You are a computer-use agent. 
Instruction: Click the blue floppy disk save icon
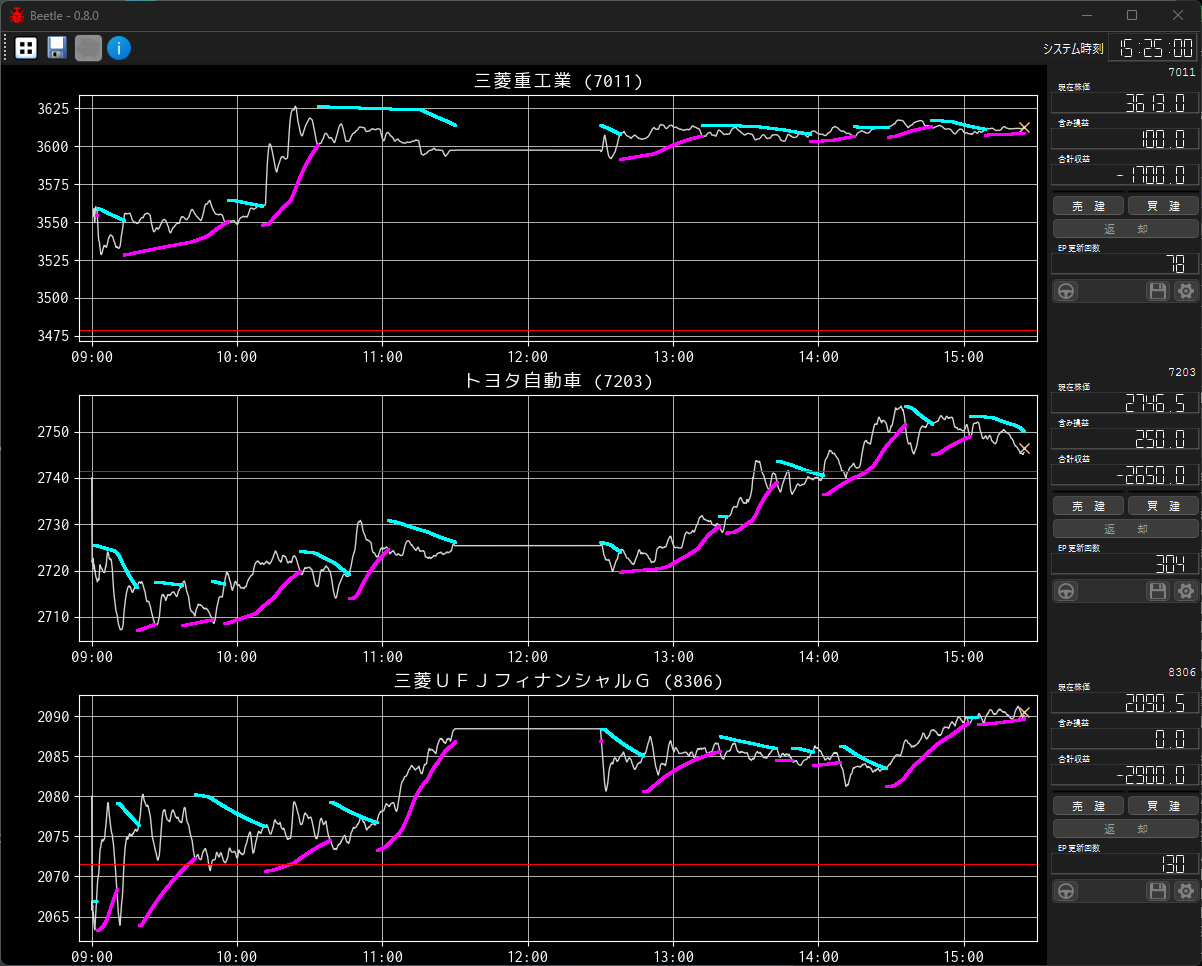pos(57,48)
